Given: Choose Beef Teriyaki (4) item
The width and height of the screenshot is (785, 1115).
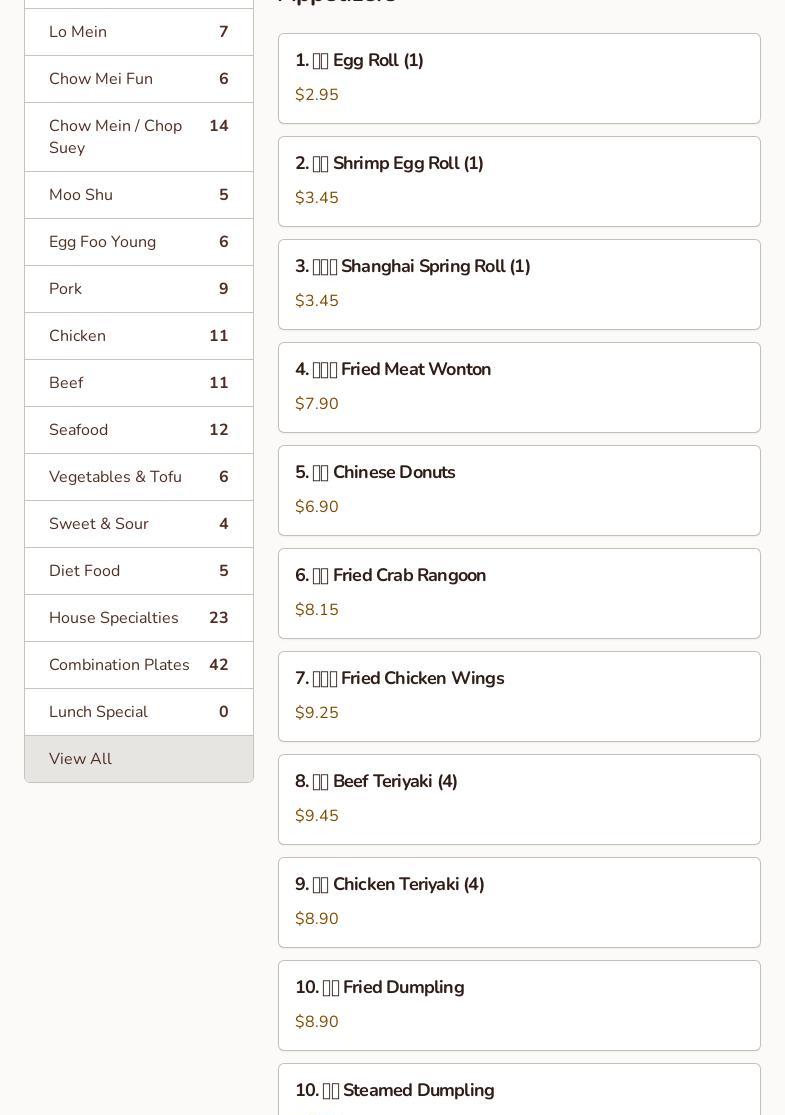Looking at the screenshot, I should [x=519, y=800].
